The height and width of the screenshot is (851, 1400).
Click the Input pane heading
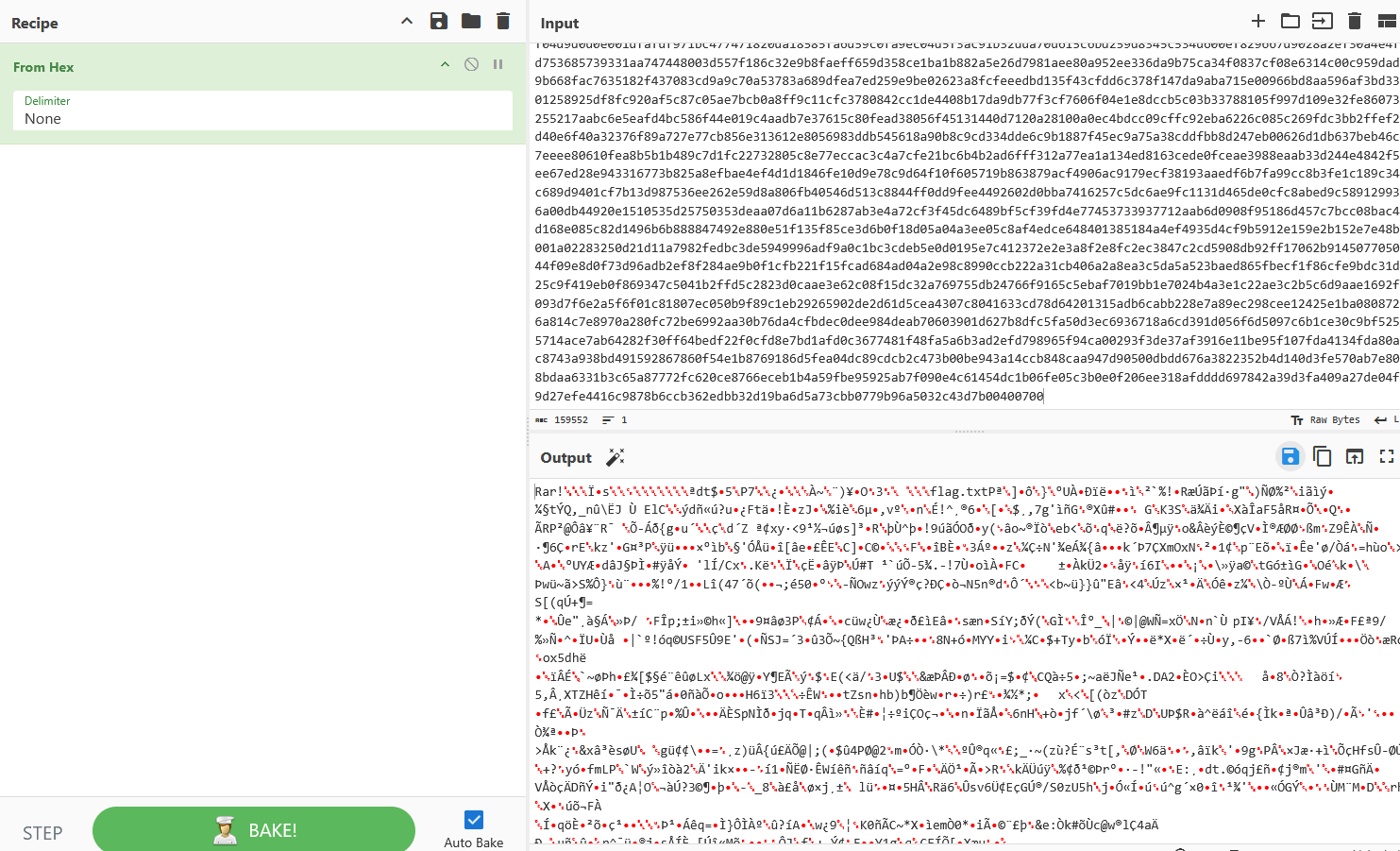coord(560,23)
